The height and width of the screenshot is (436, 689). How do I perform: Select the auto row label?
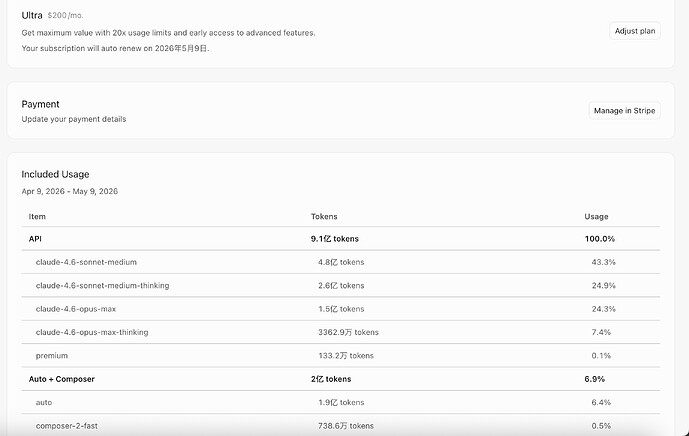(x=44, y=402)
